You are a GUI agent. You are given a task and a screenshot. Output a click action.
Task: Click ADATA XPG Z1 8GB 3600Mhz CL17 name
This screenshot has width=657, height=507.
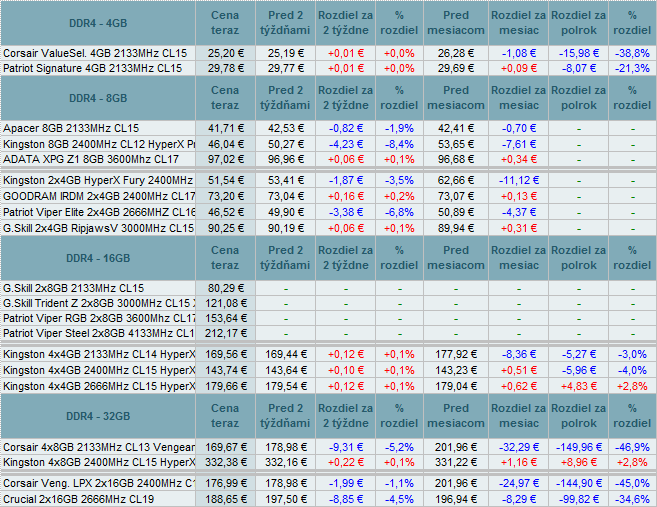coord(91,159)
